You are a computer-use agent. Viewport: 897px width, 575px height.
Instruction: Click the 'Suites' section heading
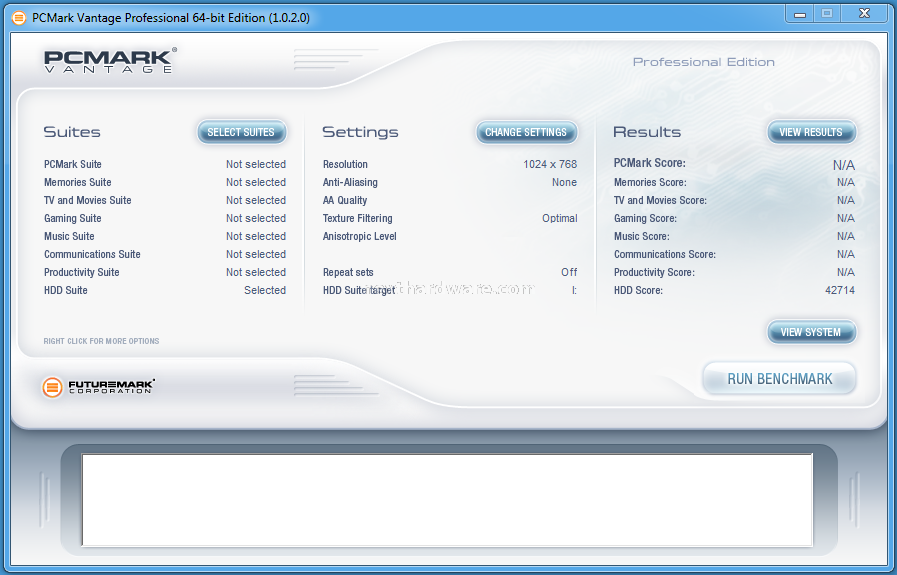coord(72,132)
